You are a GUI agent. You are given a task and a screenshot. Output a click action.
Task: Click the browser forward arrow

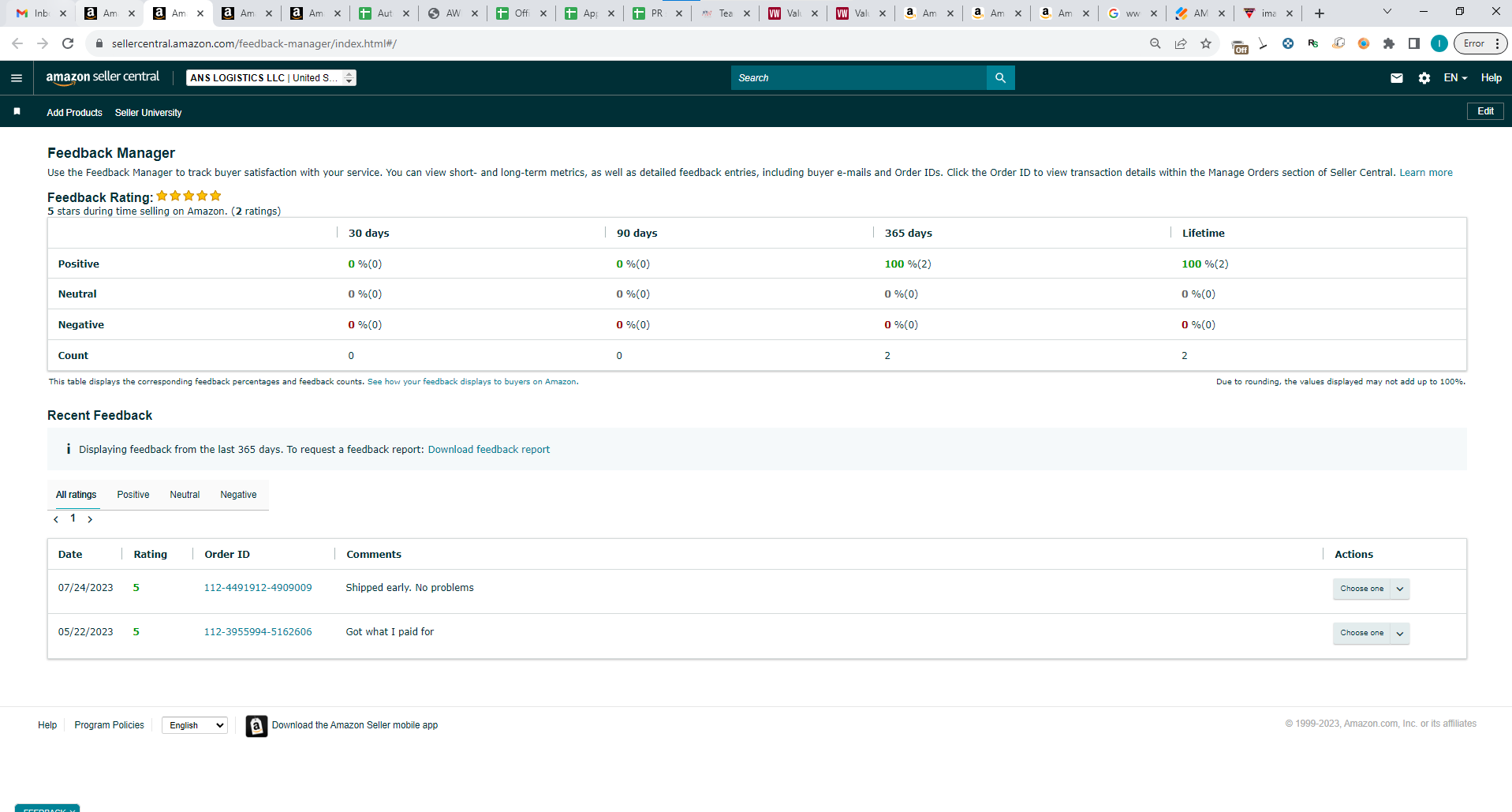tap(43, 43)
